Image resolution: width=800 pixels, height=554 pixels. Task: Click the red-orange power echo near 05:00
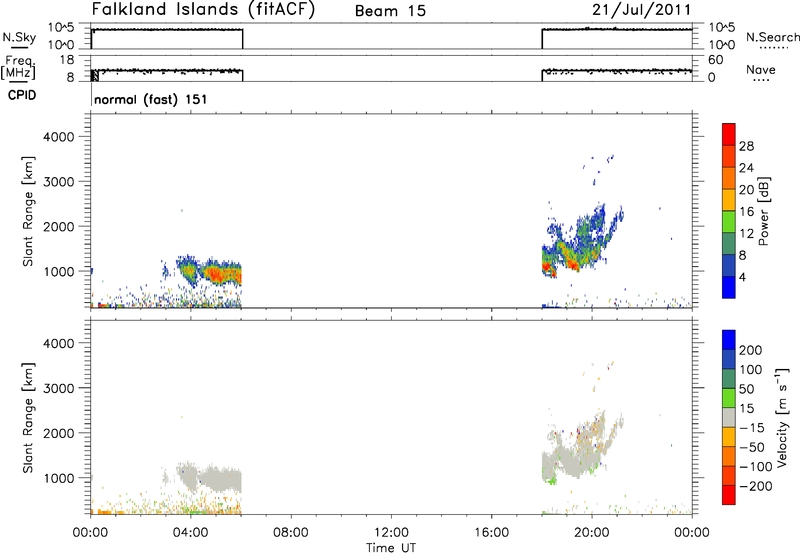218,274
